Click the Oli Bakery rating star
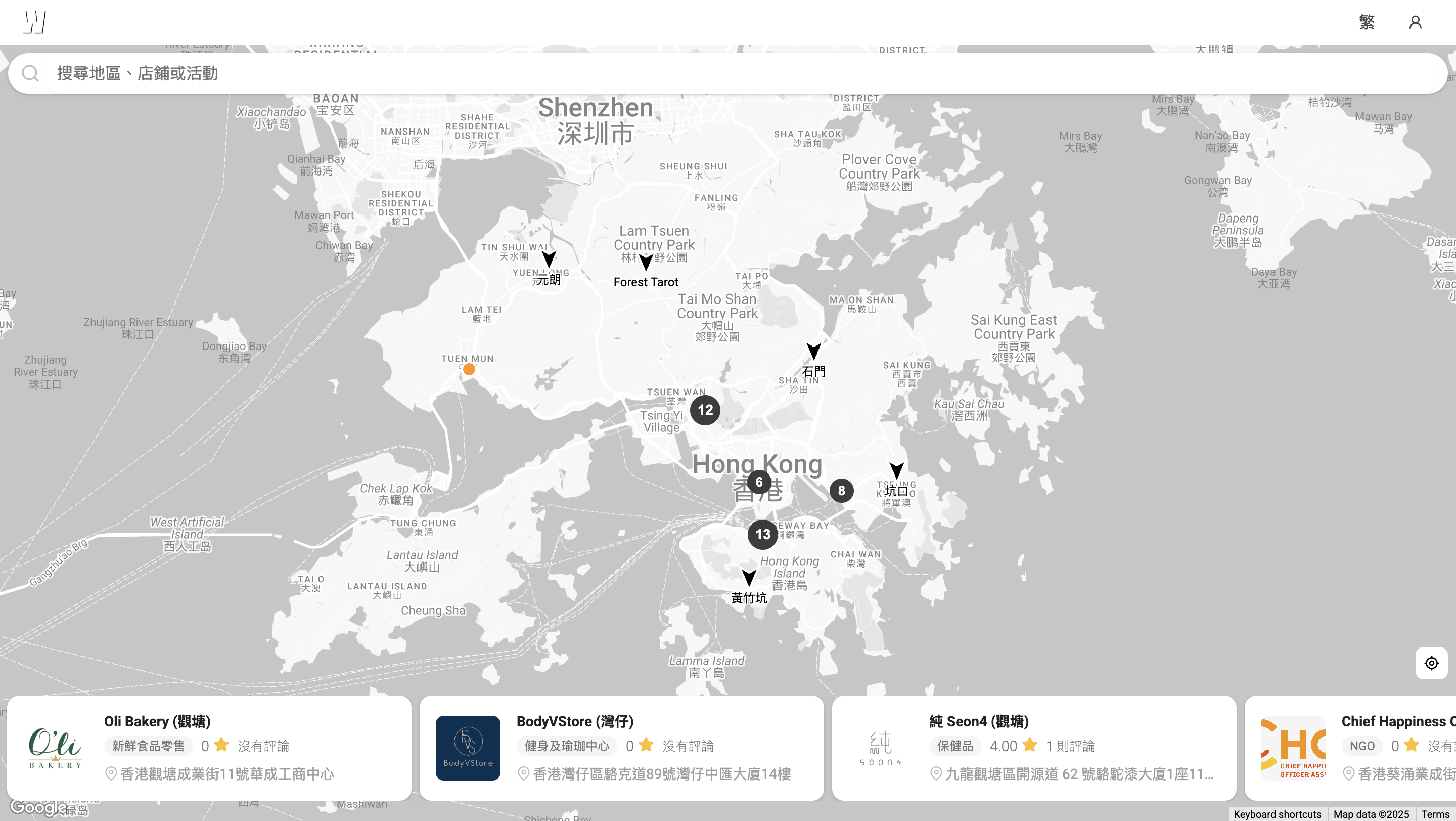 pos(221,745)
